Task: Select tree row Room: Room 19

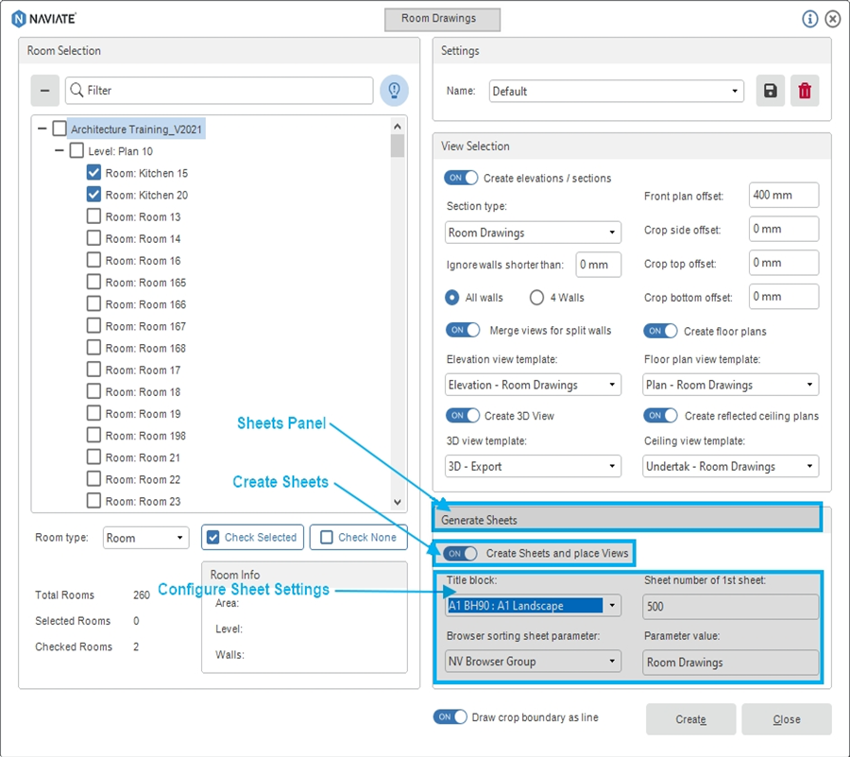Action: coord(143,413)
